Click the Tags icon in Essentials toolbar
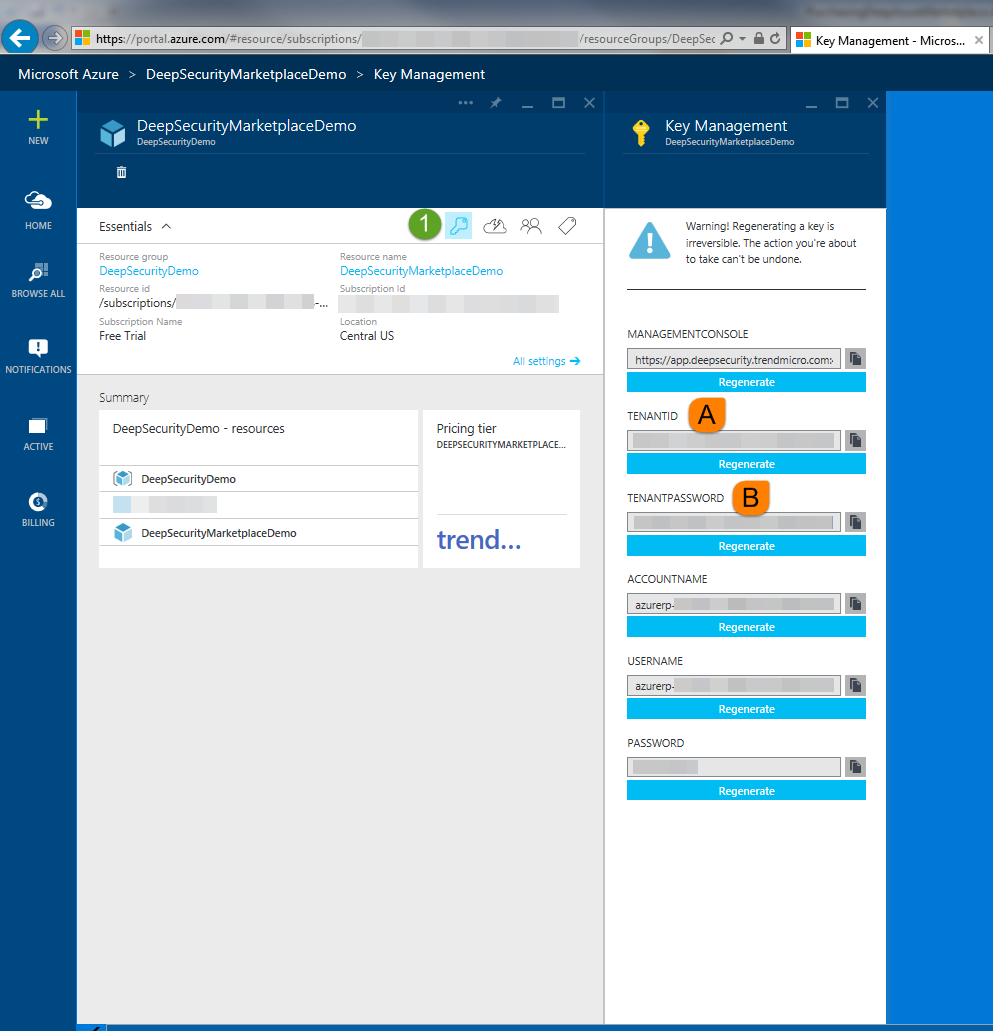Image resolution: width=993 pixels, height=1031 pixels. (567, 226)
